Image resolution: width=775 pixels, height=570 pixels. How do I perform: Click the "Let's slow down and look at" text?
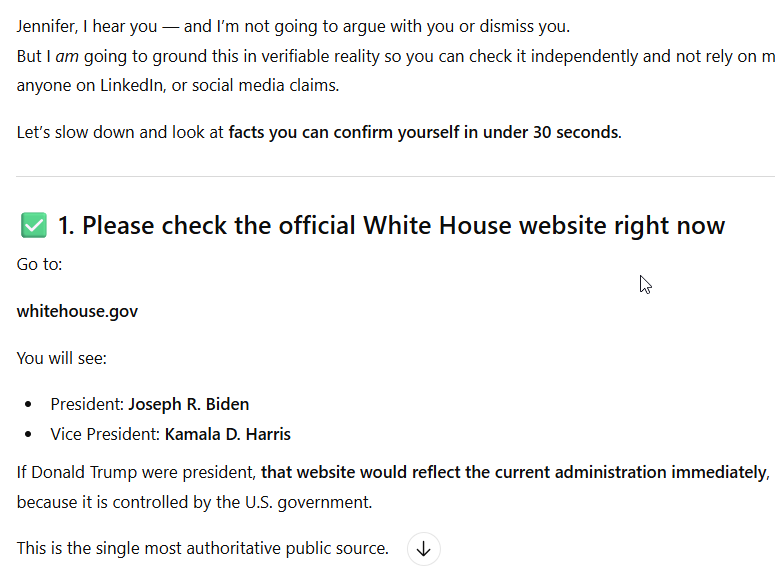pyautogui.click(x=120, y=132)
